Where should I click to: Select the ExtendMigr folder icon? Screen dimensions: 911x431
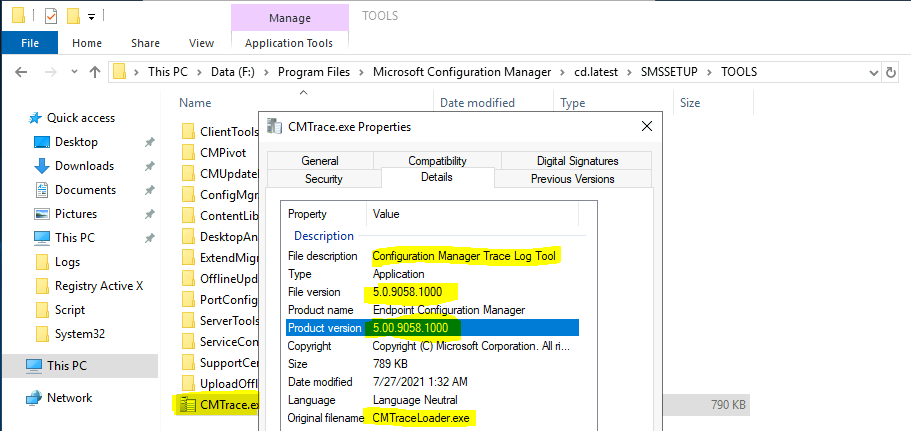click(x=188, y=257)
